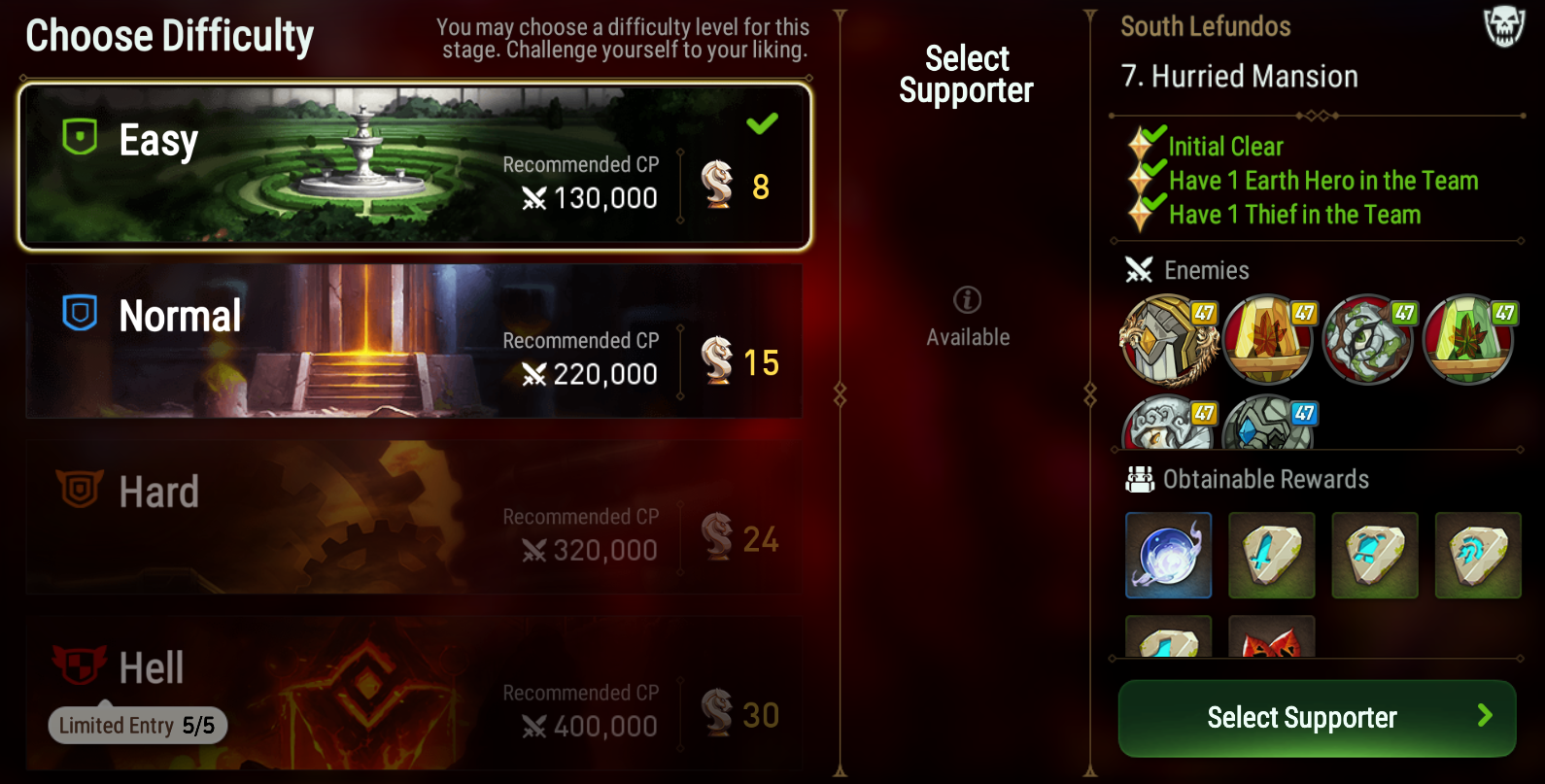View the blue crystal orb reward
This screenshot has width=1545, height=784.
coord(1169,556)
